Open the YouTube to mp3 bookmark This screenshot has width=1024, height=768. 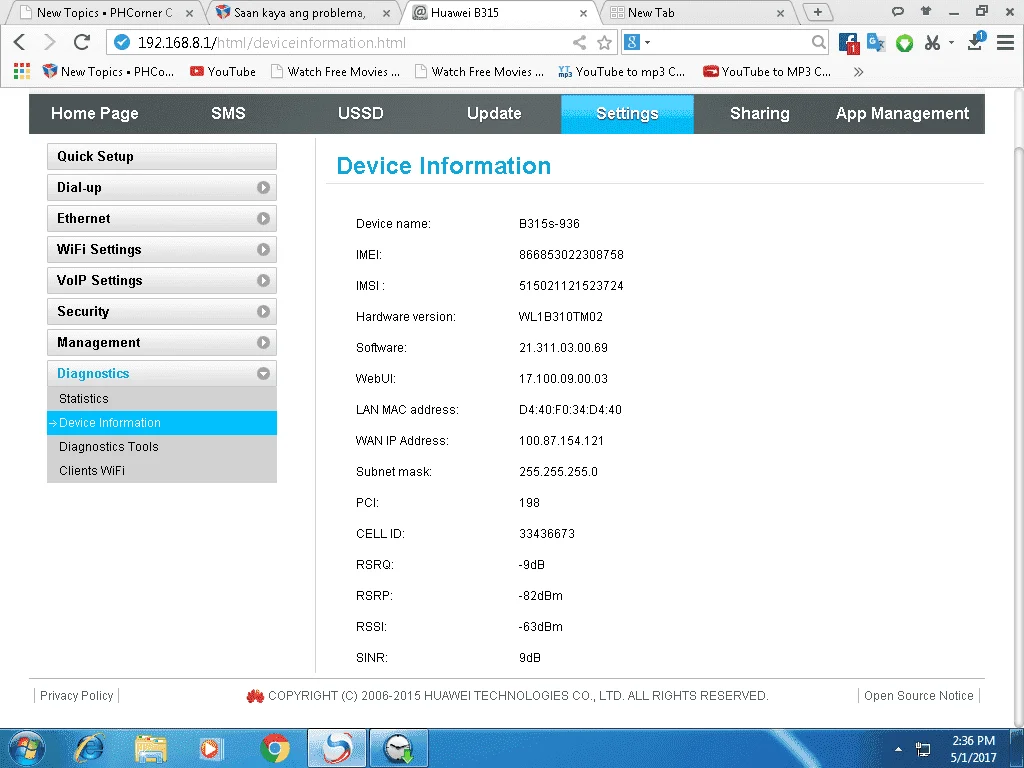tap(622, 71)
